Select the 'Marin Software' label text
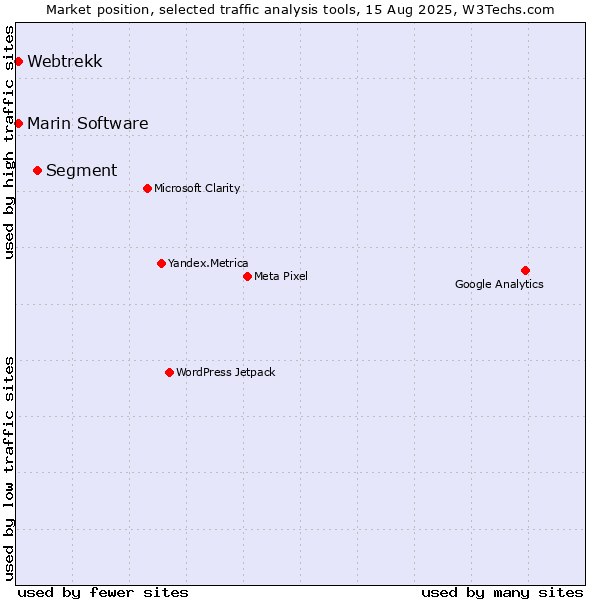The width and height of the screenshot is (600, 600). point(88,124)
